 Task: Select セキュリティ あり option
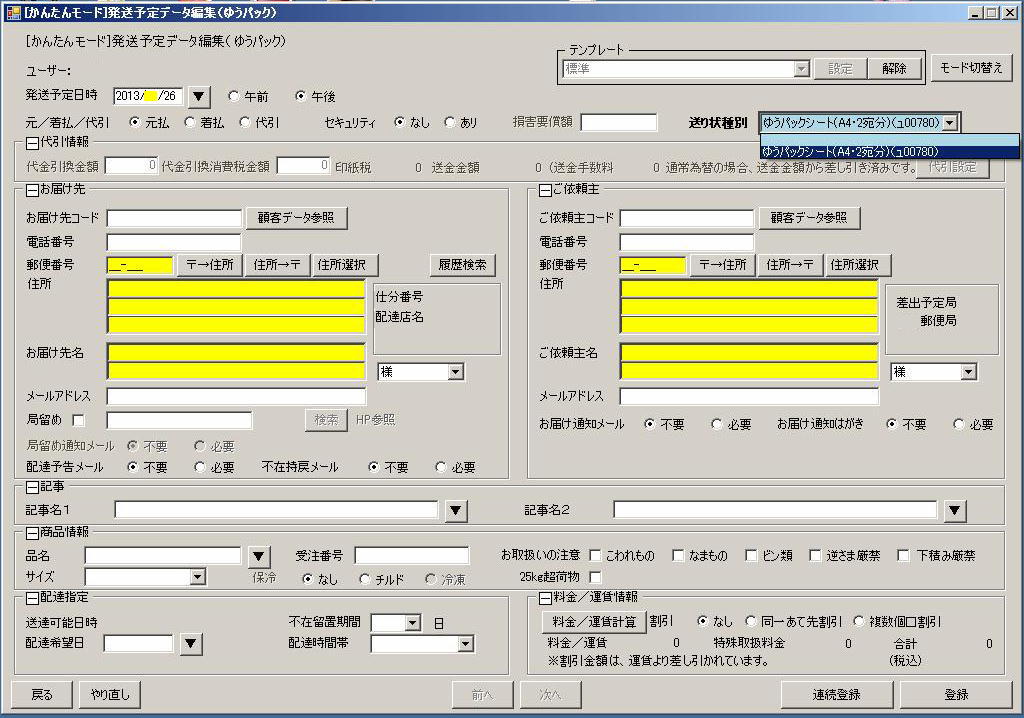pyautogui.click(x=449, y=122)
